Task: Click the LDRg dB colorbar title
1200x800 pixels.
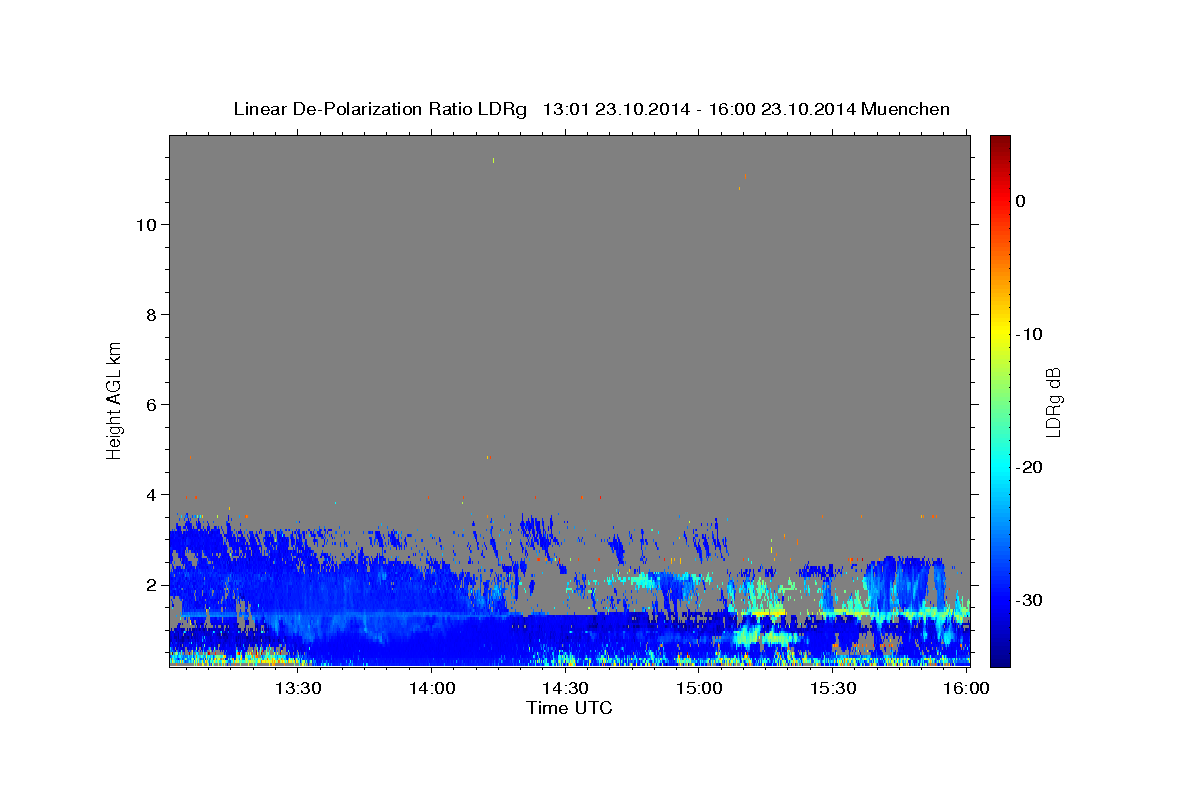Action: pos(1053,401)
